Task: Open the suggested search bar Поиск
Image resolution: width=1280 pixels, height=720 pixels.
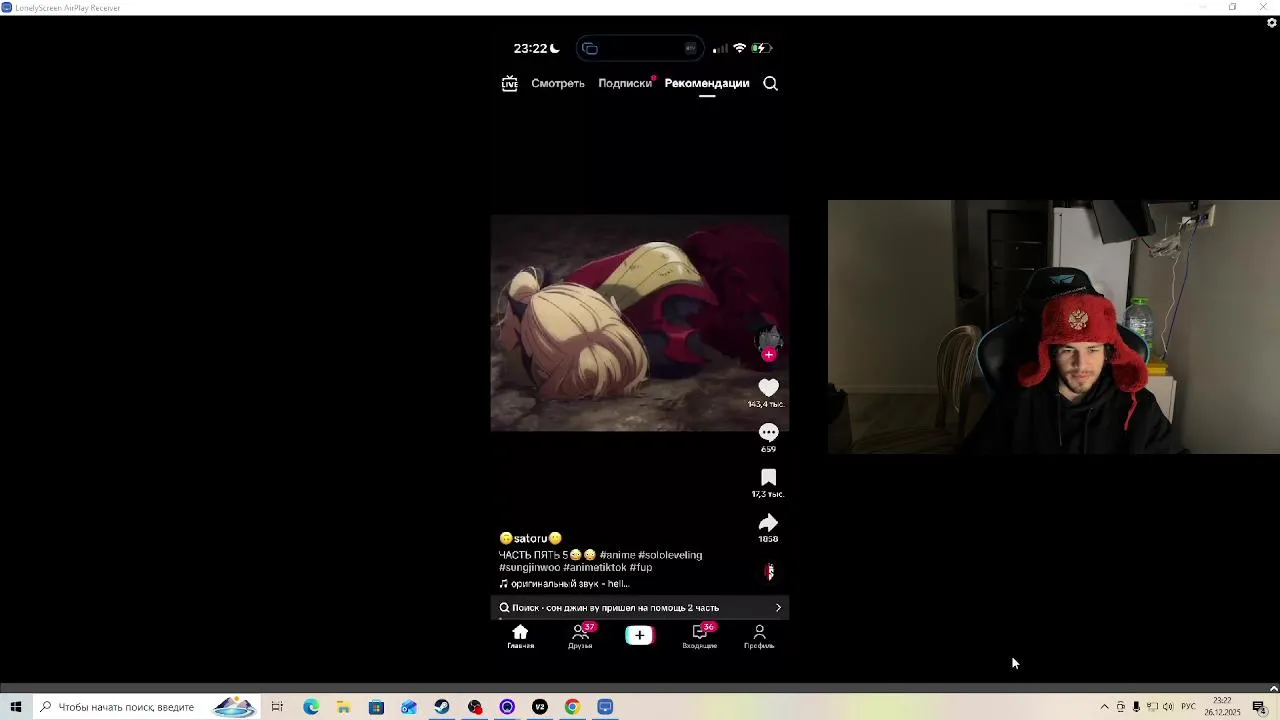Action: coord(640,608)
